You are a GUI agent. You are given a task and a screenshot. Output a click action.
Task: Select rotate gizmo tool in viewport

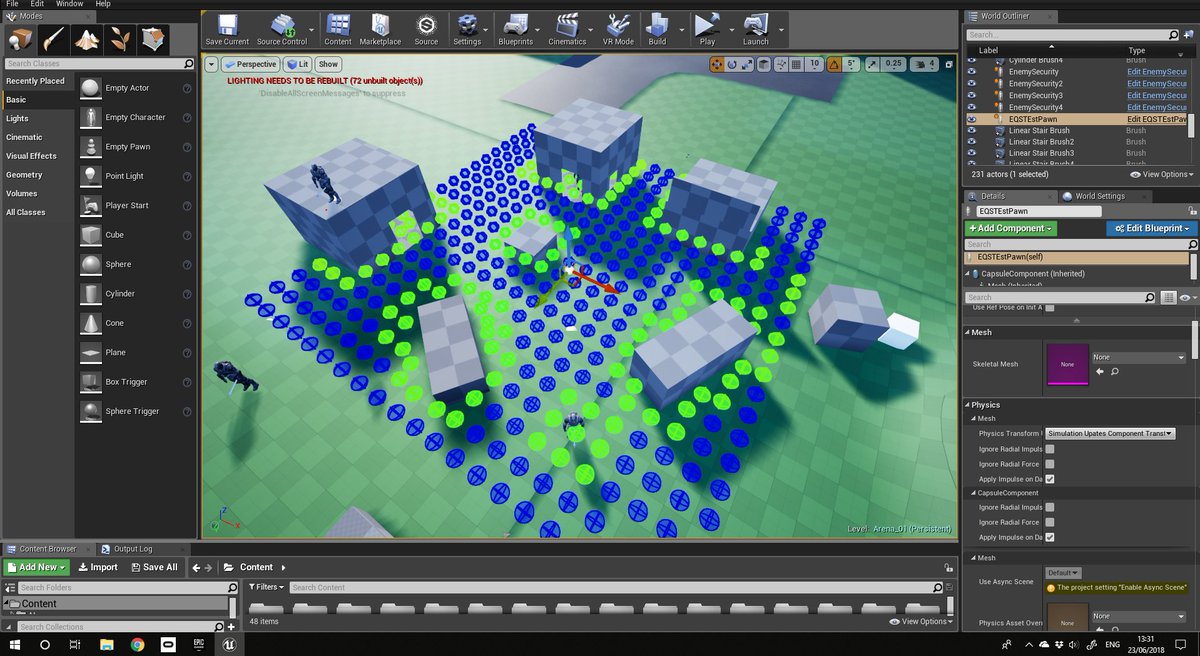tap(732, 64)
